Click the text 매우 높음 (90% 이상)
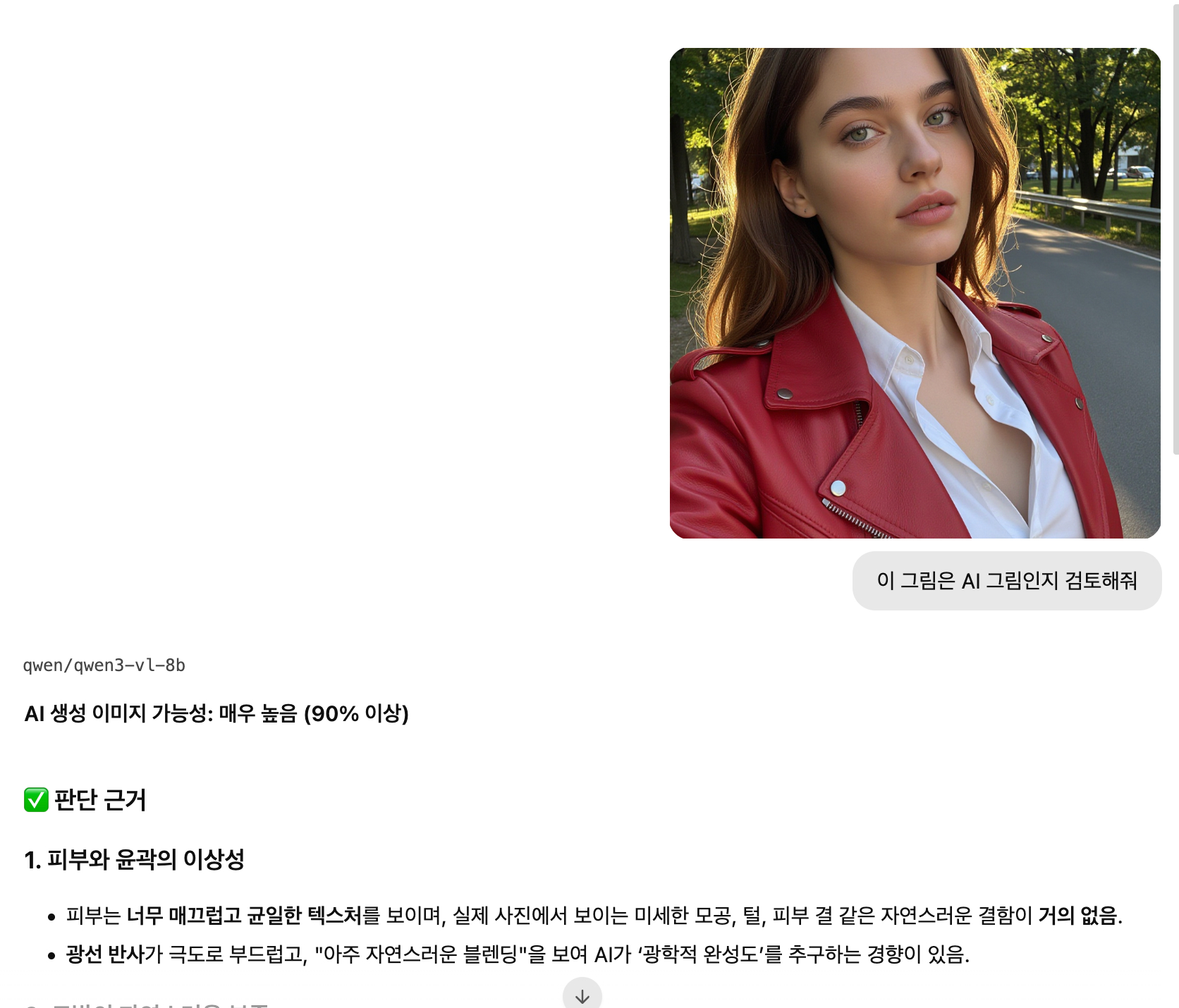The image size is (1179, 1008). point(314,713)
